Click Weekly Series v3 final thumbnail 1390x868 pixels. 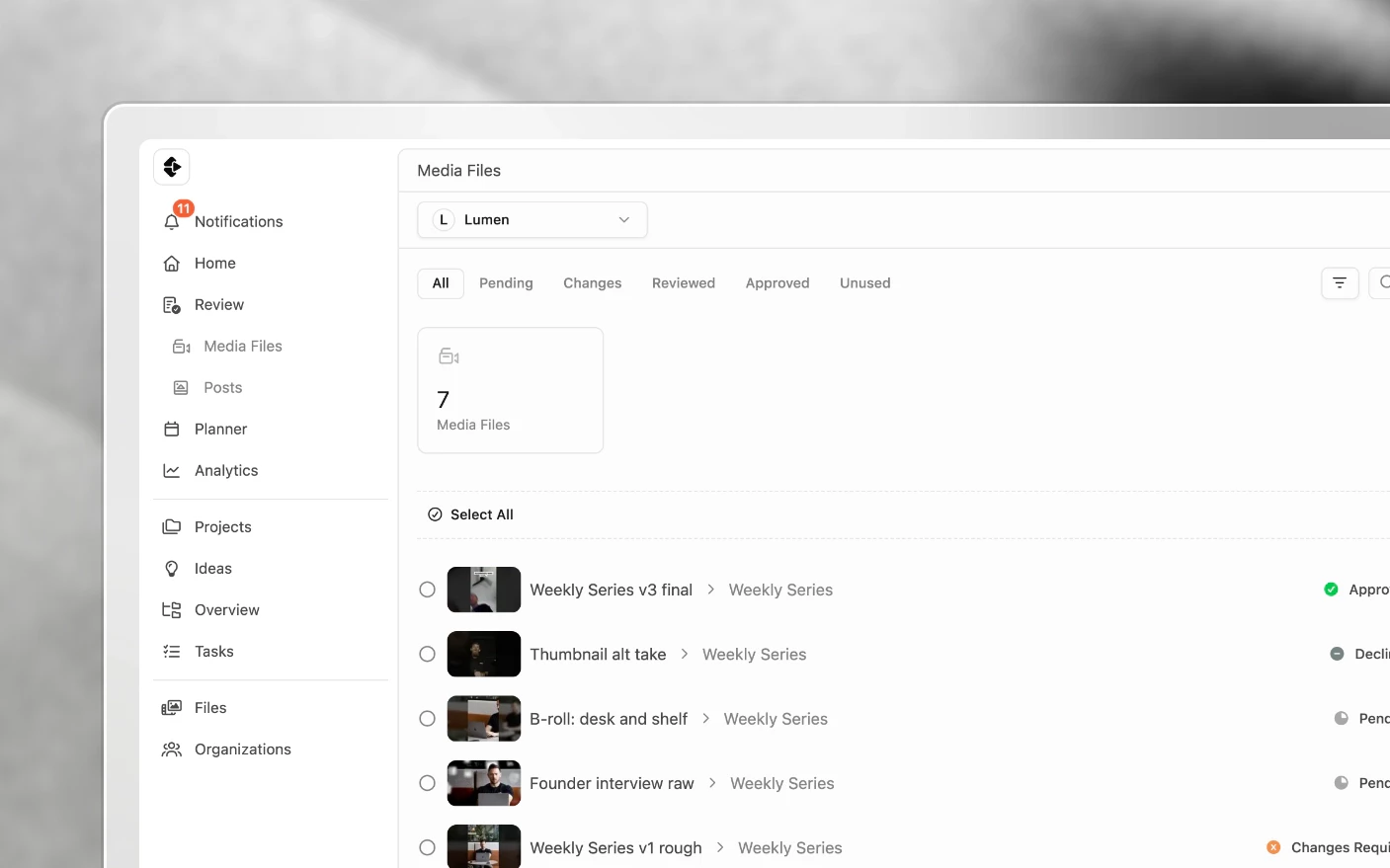pos(484,590)
